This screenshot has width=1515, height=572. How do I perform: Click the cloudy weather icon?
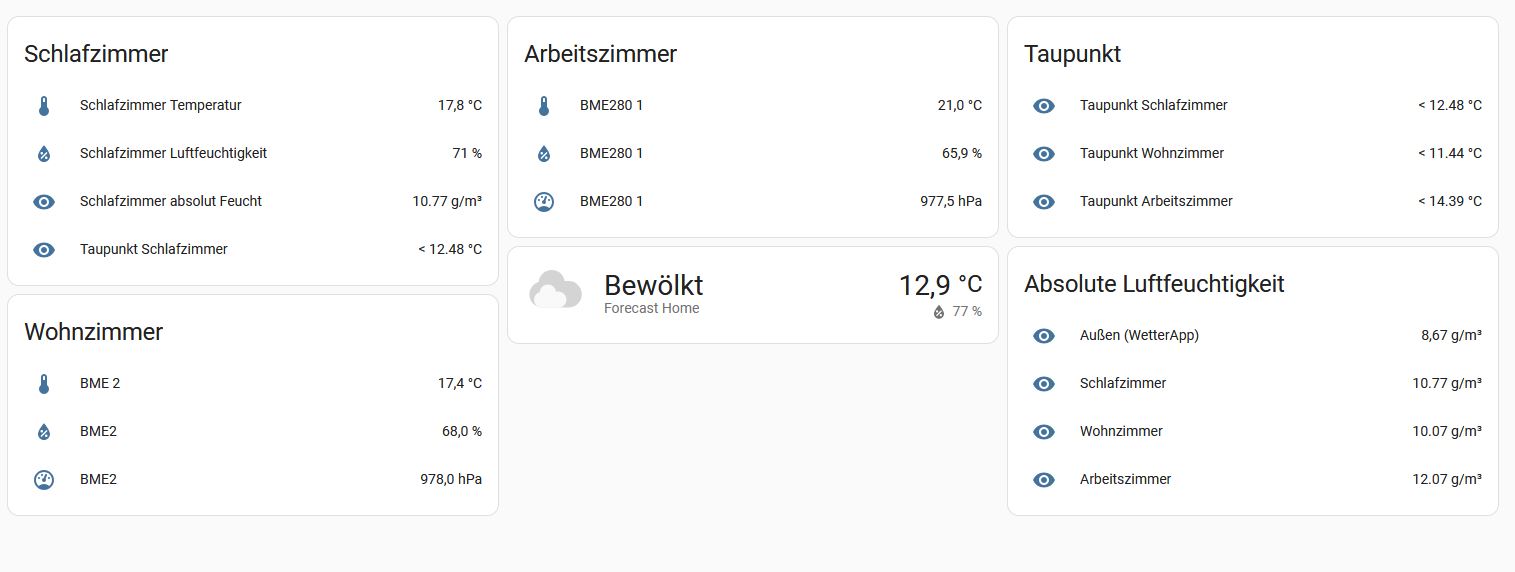point(555,291)
